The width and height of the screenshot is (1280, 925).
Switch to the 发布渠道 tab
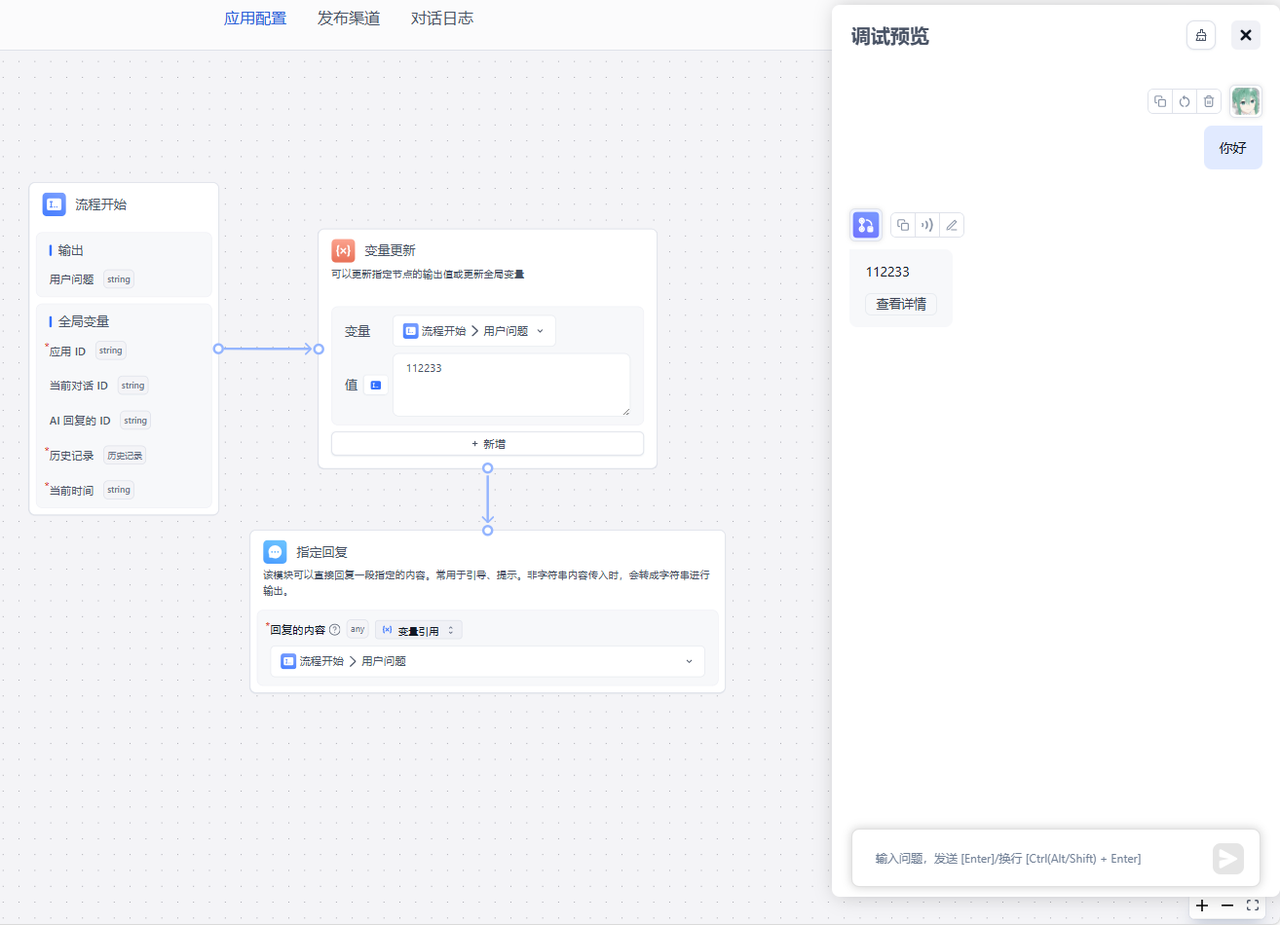[x=348, y=18]
